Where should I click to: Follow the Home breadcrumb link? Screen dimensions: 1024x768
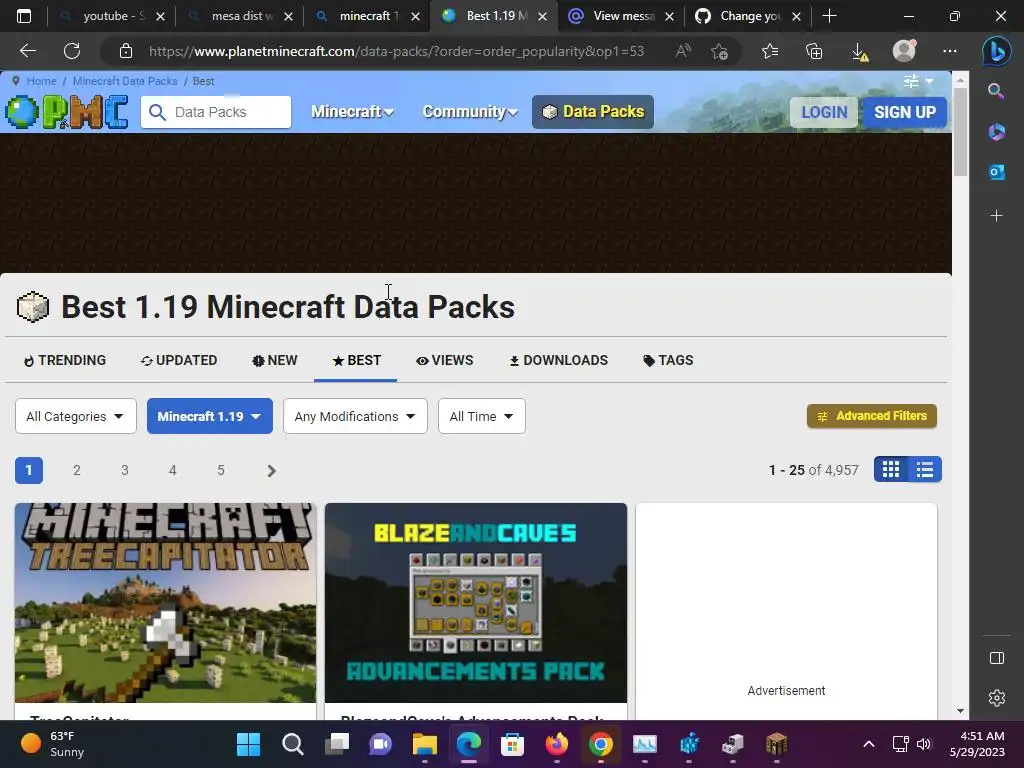pyautogui.click(x=41, y=81)
